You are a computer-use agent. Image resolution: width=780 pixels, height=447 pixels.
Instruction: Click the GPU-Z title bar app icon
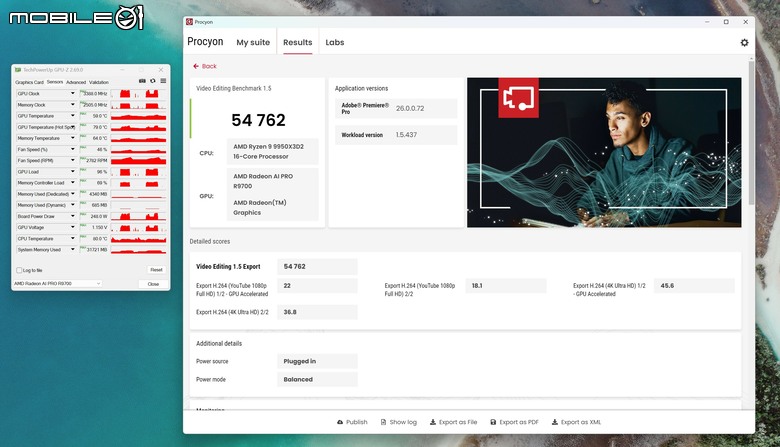(18, 70)
